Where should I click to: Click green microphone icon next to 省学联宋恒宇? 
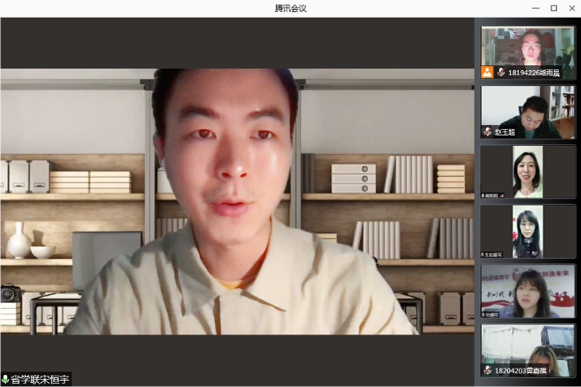point(5,379)
